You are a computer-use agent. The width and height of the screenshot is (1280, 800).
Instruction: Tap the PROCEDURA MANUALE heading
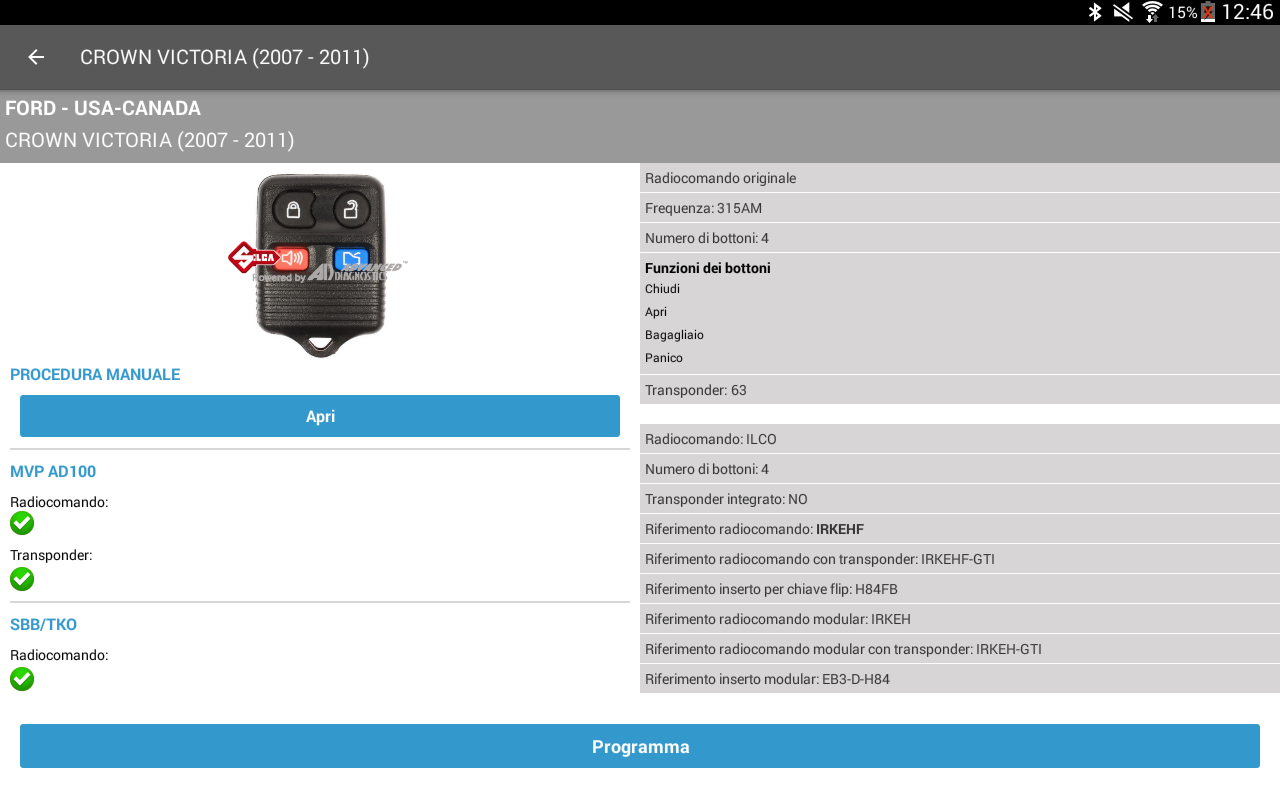click(95, 375)
